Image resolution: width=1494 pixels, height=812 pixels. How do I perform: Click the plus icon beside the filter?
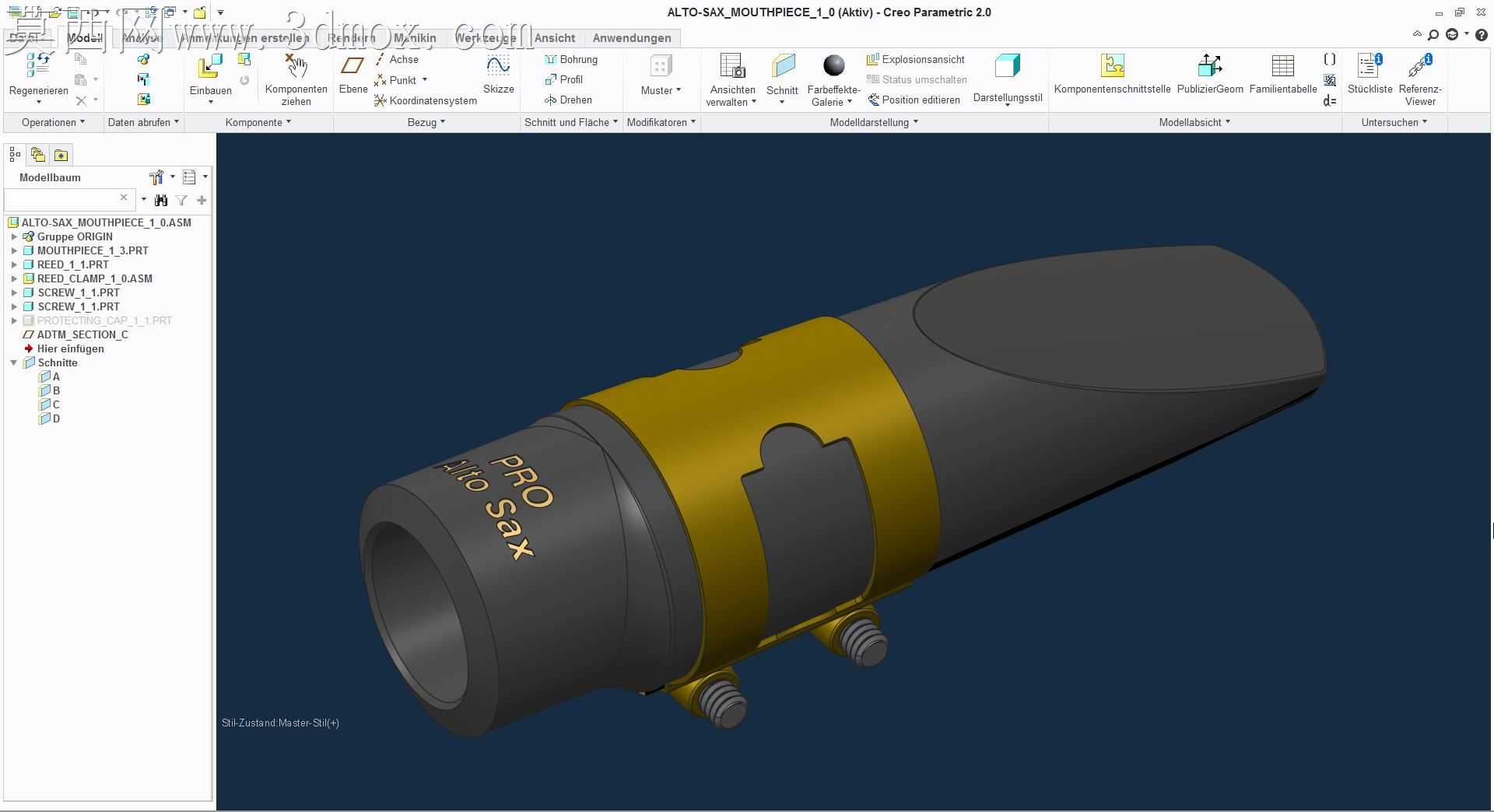[202, 201]
